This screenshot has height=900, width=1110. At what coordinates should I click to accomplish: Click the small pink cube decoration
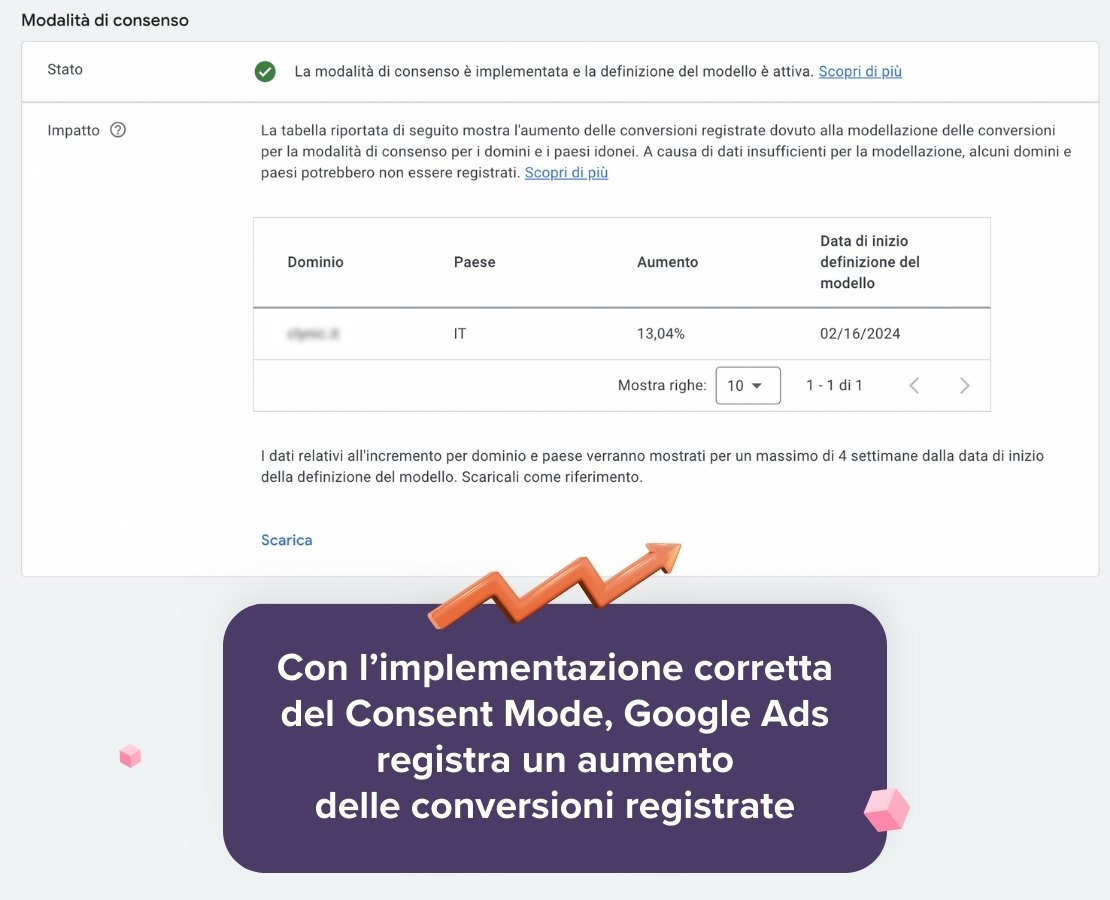130,756
